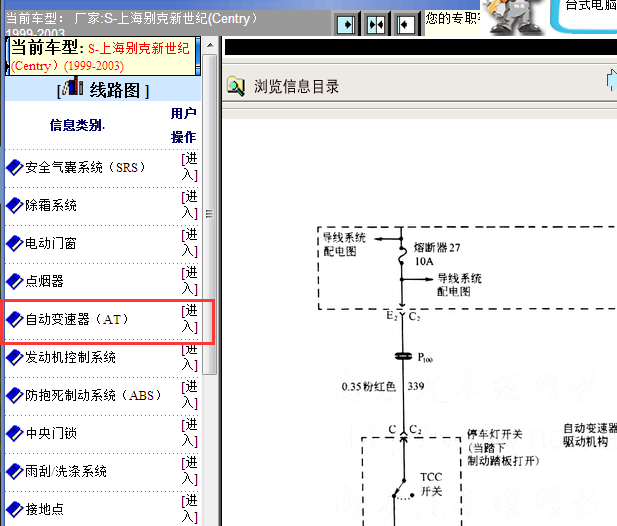This screenshot has height=526, width=617.
Task: Click the mechanic mascot image
Action: [x=513, y=17]
